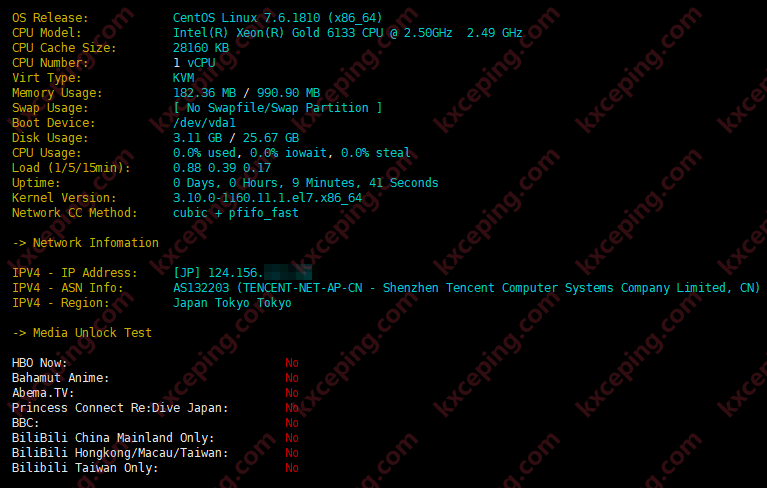Click the No Swapfile/Swap Partition text
The width and height of the screenshot is (767, 488).
click(277, 108)
